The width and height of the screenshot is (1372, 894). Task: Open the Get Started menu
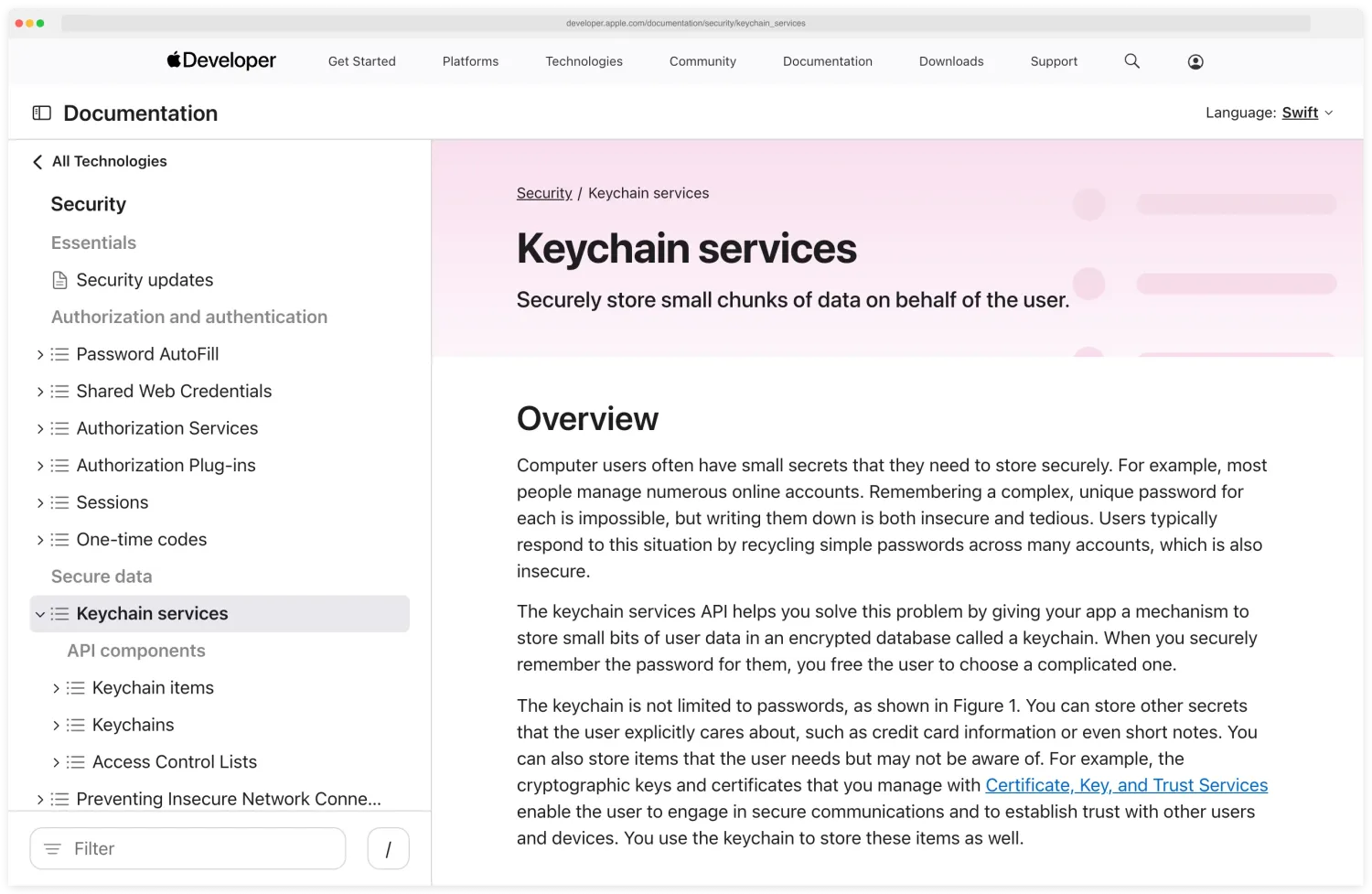[x=362, y=61]
